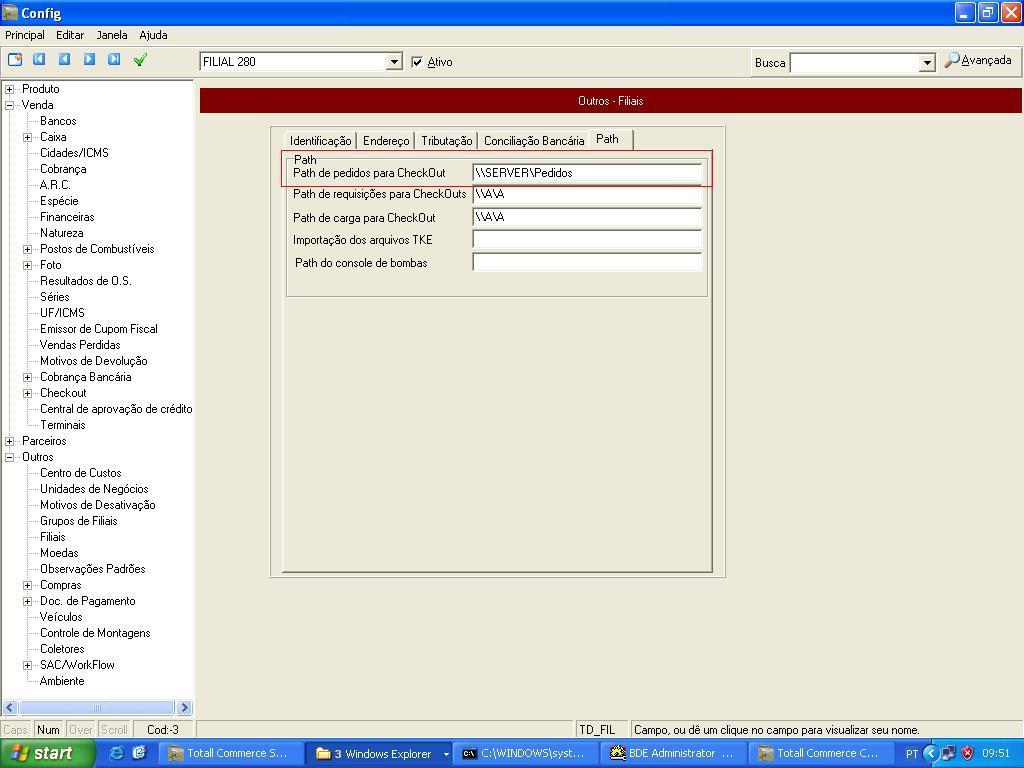The width and height of the screenshot is (1024, 768).
Task: Click the next record arrow icon
Action: point(89,60)
